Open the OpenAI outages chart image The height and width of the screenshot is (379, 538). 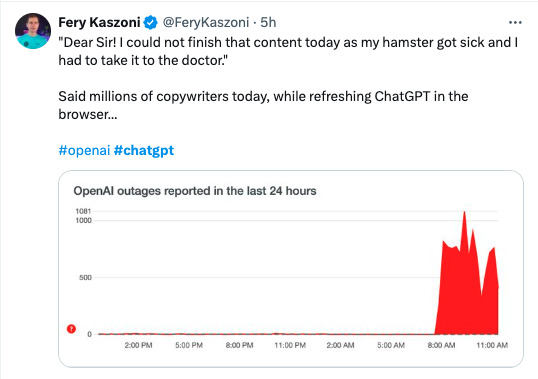291,269
